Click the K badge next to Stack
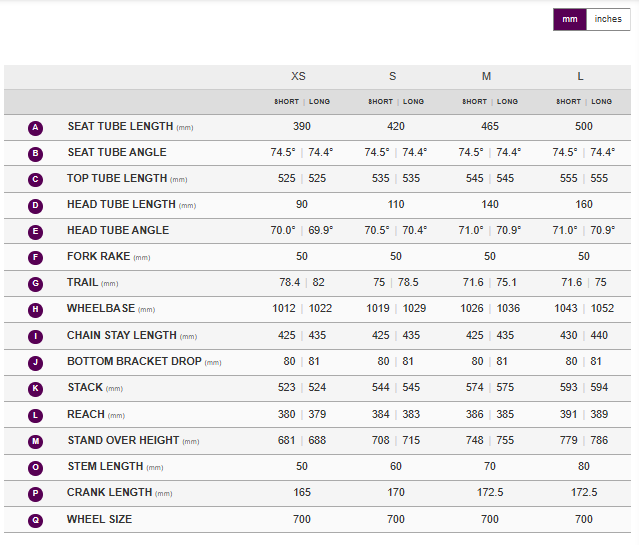The width and height of the screenshot is (639, 545). click(x=36, y=388)
